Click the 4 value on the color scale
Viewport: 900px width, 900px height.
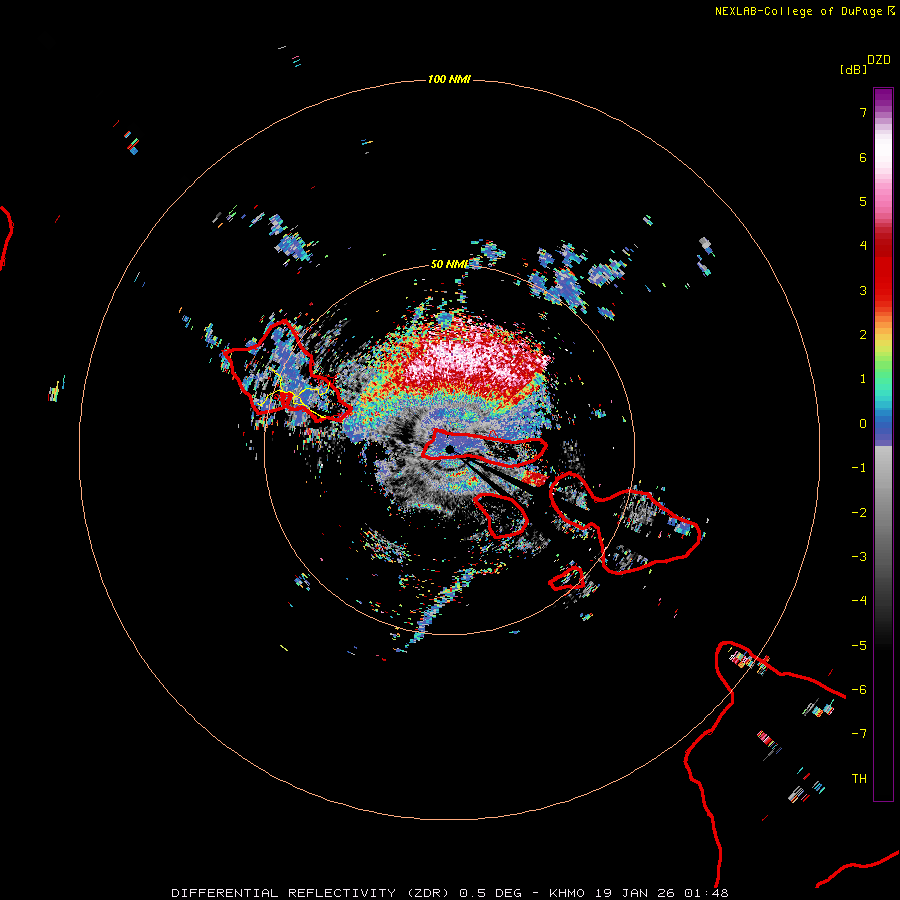863,246
